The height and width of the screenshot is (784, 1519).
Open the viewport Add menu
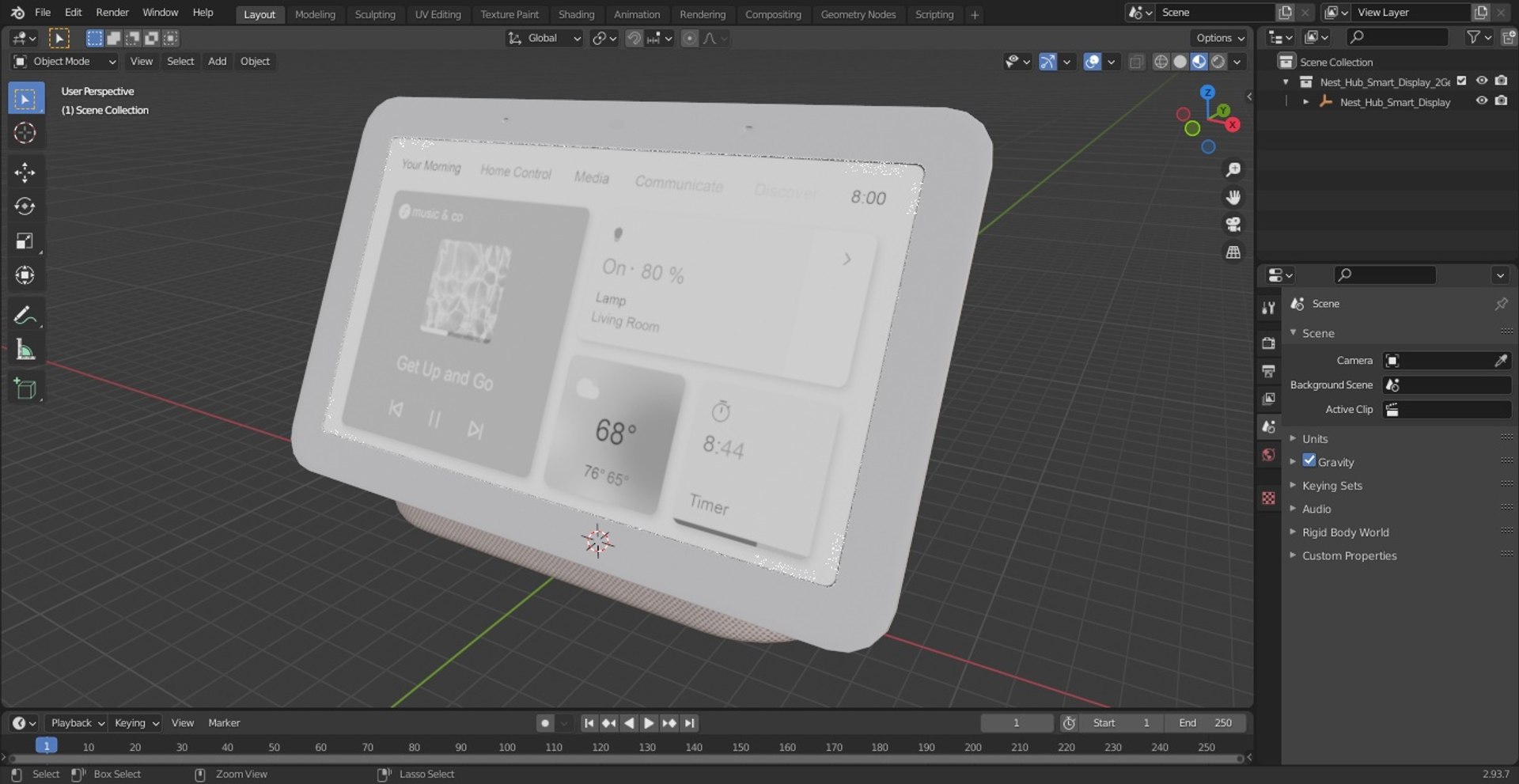217,62
